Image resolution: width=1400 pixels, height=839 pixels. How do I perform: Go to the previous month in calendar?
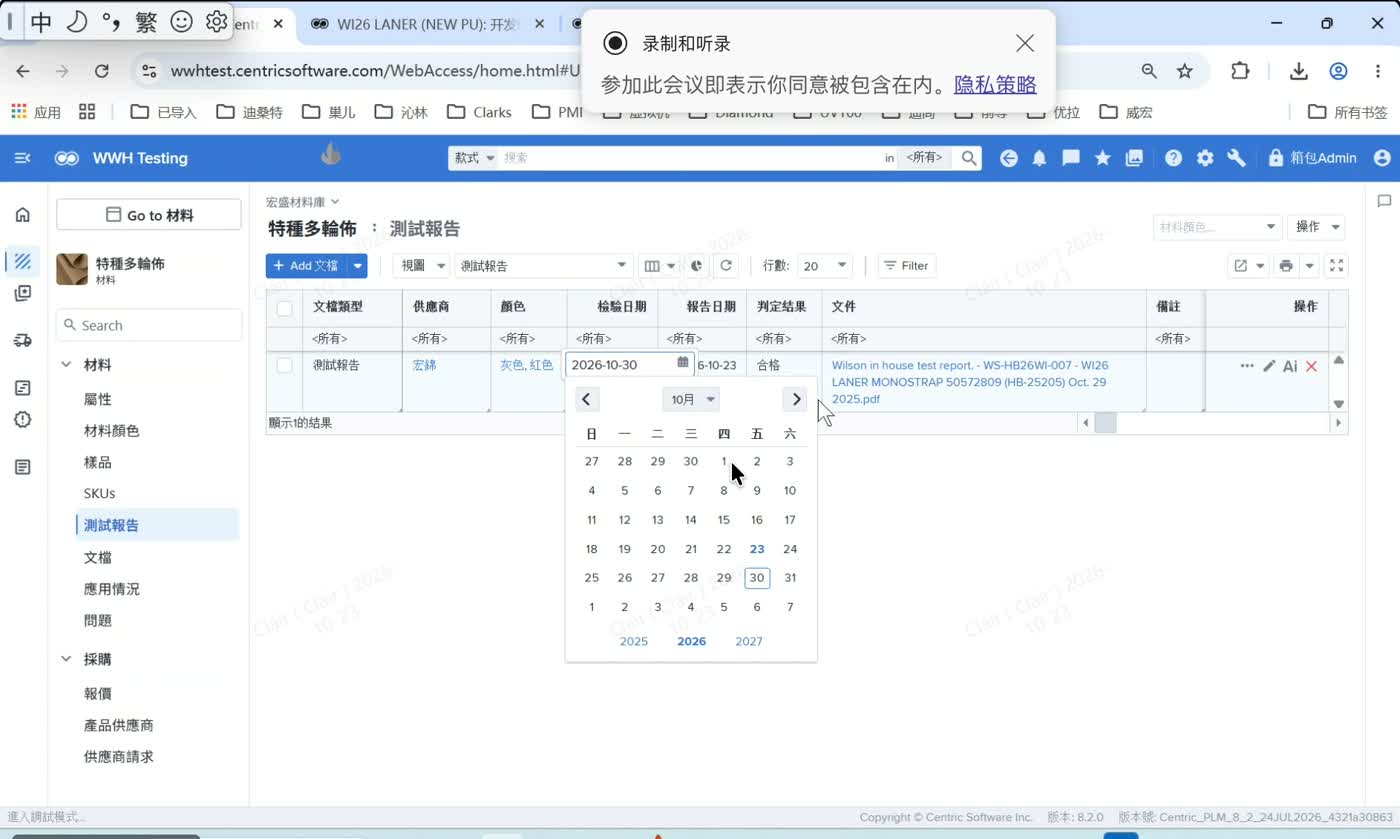587,399
